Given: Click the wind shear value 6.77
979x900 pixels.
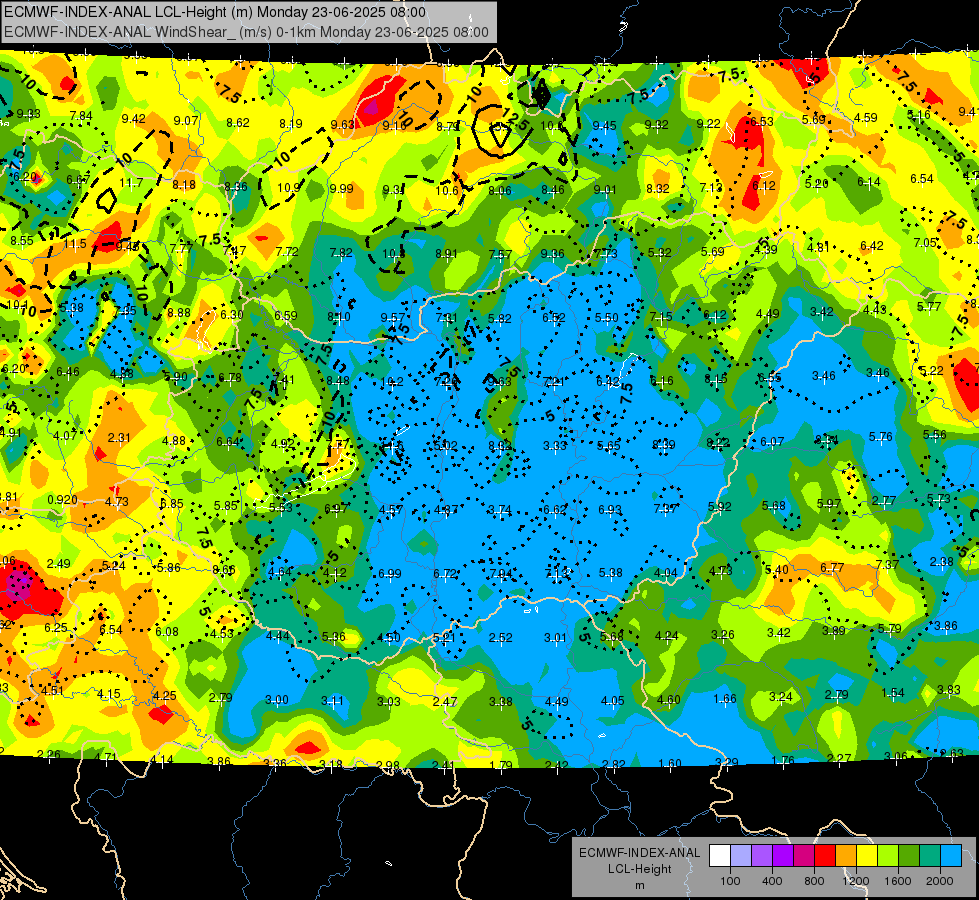Looking at the screenshot, I should (x=832, y=568).
